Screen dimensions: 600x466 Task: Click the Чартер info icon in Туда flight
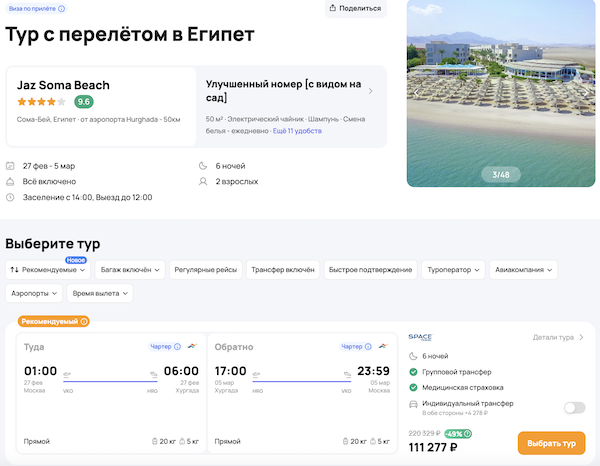(177, 347)
